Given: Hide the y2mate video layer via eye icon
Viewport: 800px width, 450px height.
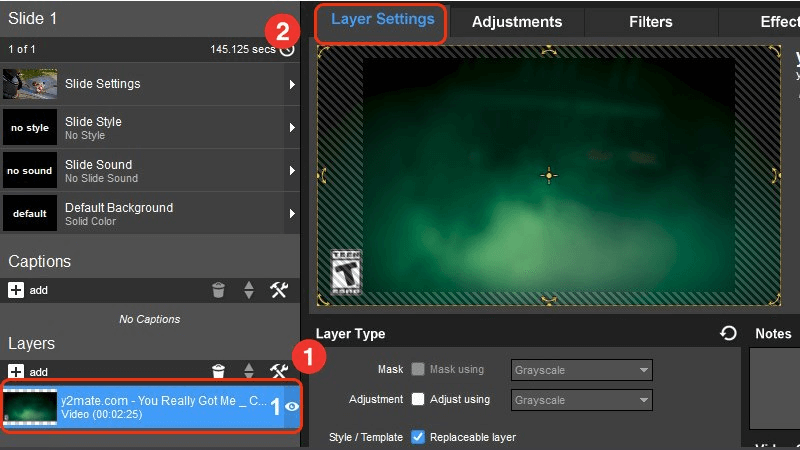Looking at the screenshot, I should pos(292,406).
